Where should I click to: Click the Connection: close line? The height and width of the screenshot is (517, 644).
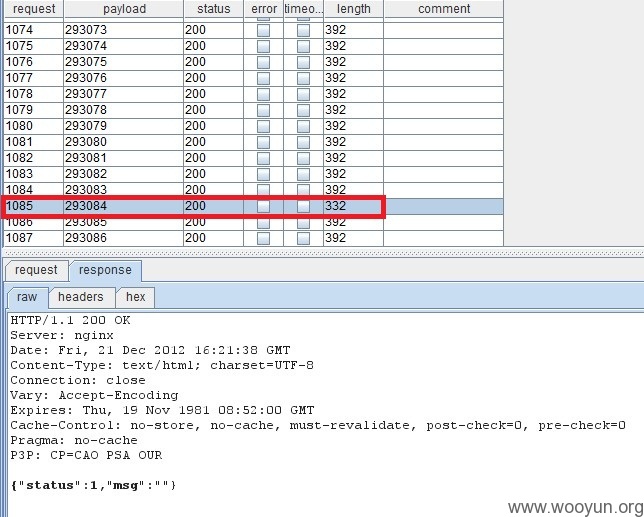point(78,380)
